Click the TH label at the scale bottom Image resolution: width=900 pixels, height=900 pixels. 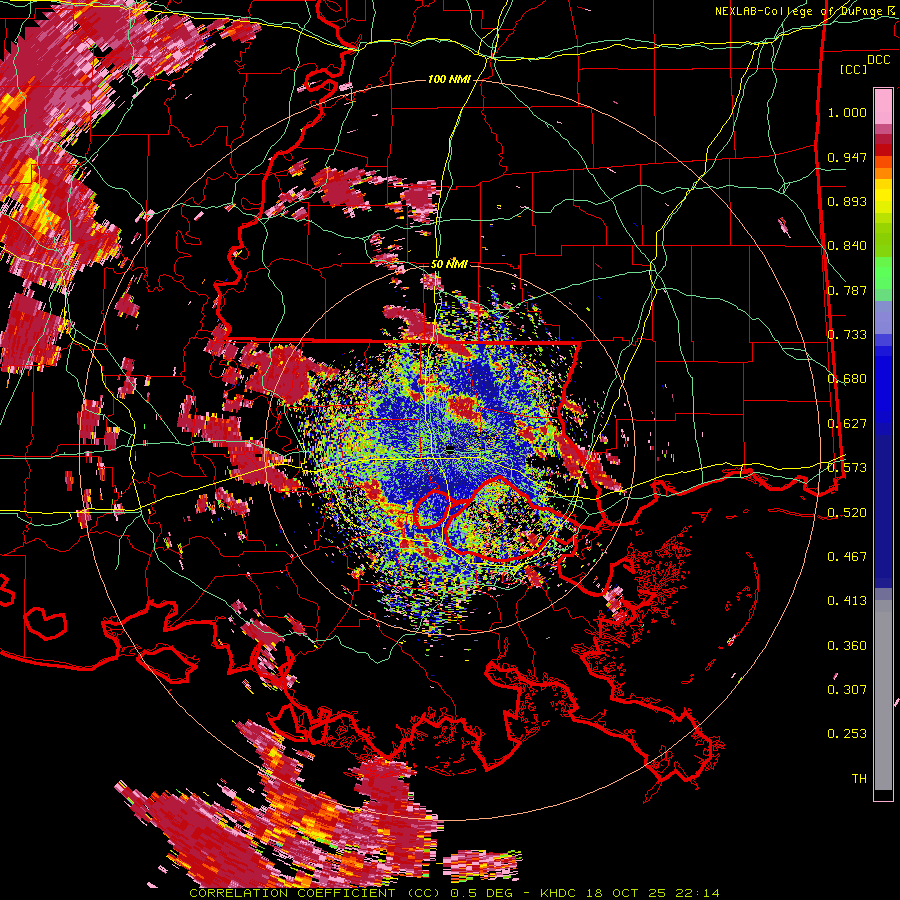click(859, 778)
